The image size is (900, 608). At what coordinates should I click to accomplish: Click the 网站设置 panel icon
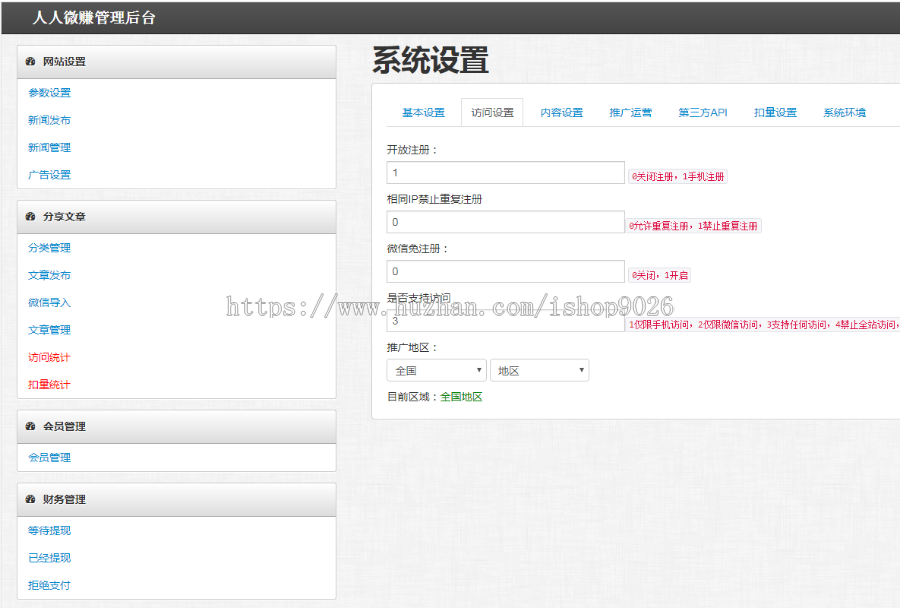pos(30,61)
